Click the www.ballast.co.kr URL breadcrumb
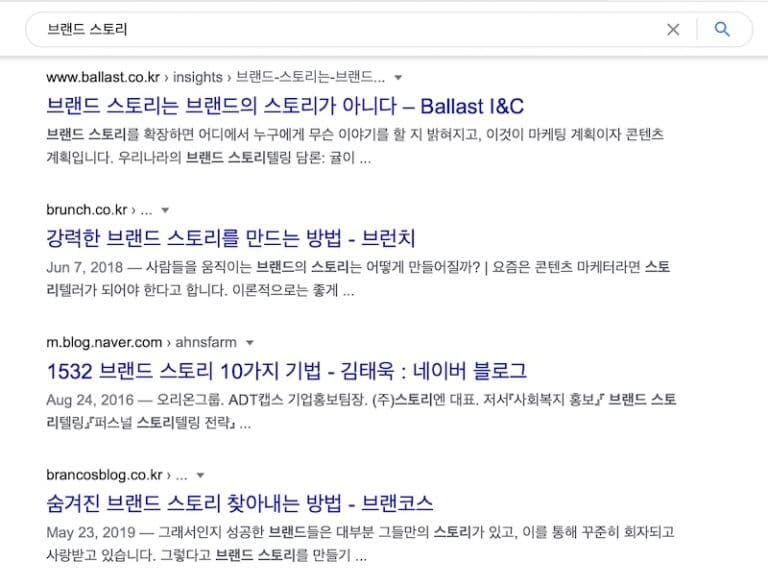Image resolution: width=768 pixels, height=586 pixels. [x=103, y=77]
